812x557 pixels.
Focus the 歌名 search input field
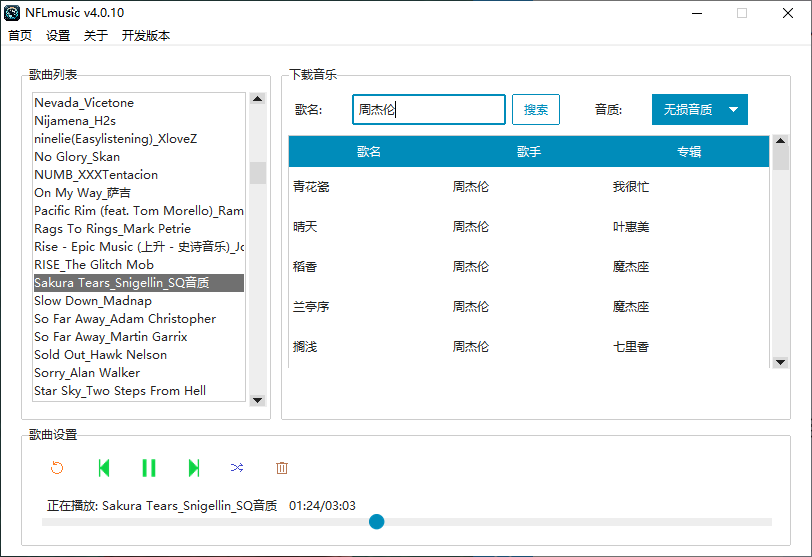429,109
